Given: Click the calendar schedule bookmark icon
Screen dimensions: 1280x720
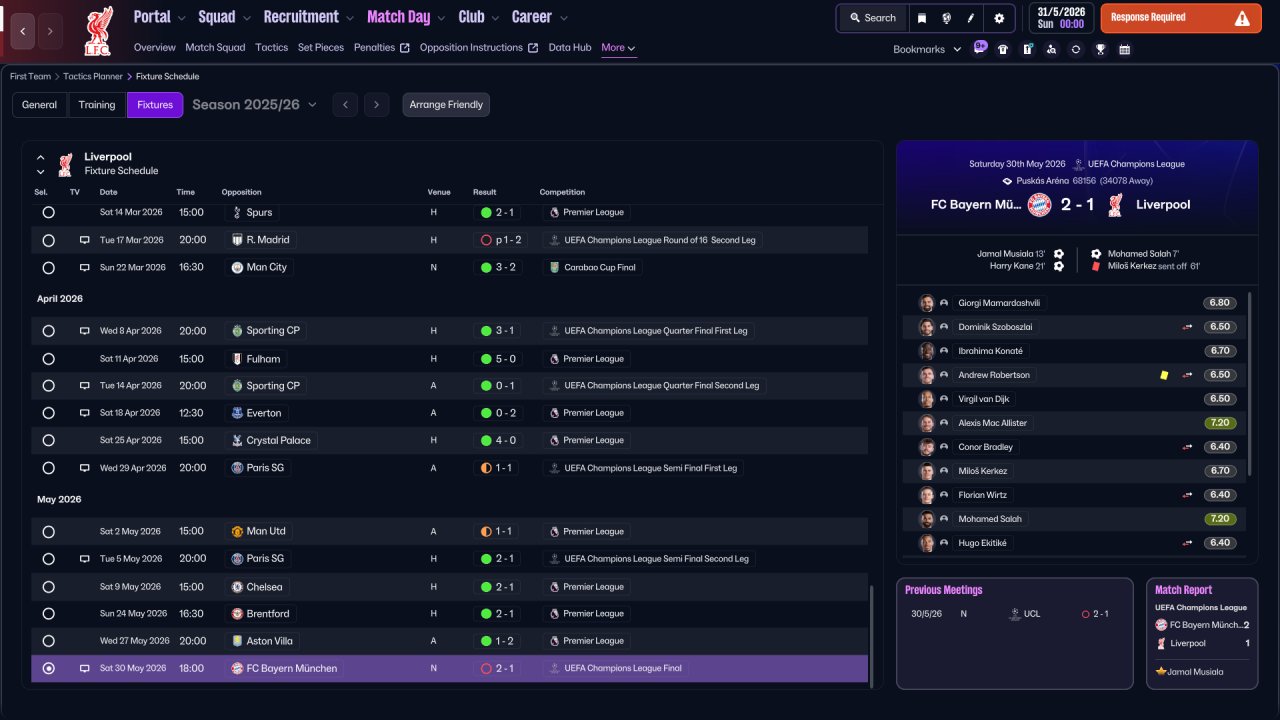Looking at the screenshot, I should click(x=1124, y=49).
